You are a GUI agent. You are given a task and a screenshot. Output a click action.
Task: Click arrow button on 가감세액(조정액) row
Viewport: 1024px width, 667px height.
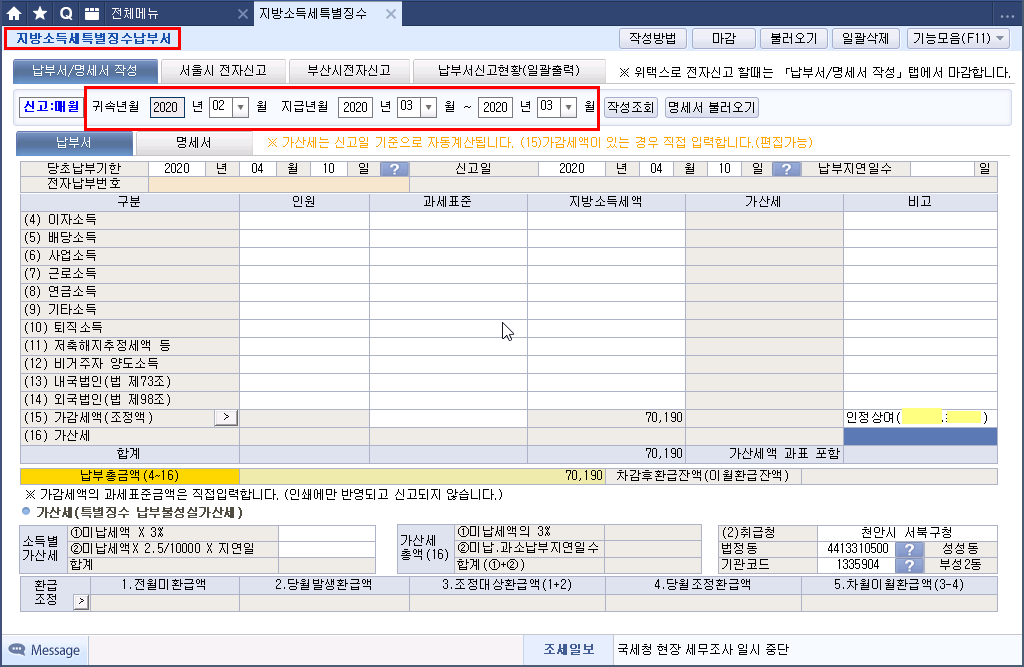[226, 417]
